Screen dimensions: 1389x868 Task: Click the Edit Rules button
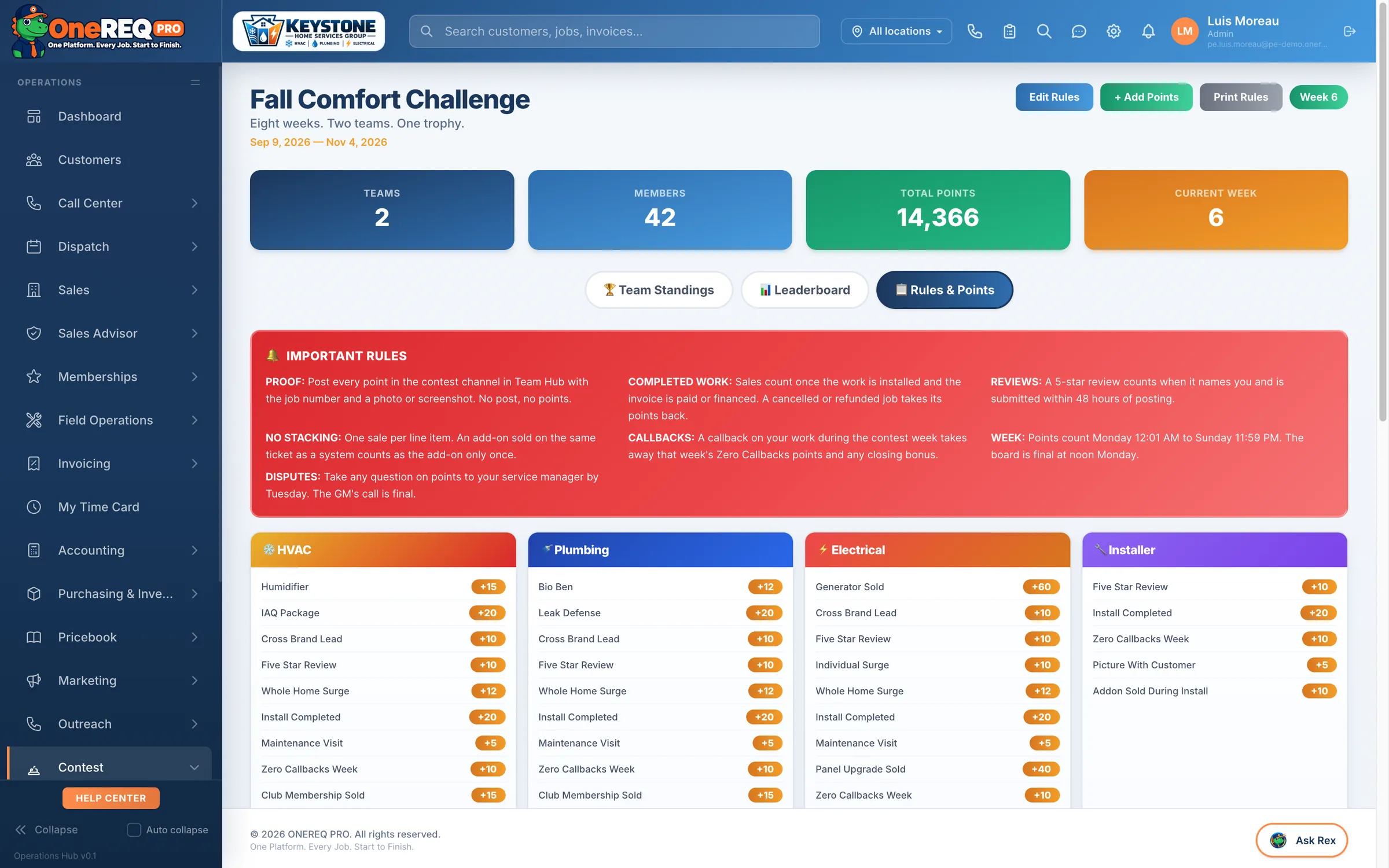click(x=1054, y=97)
